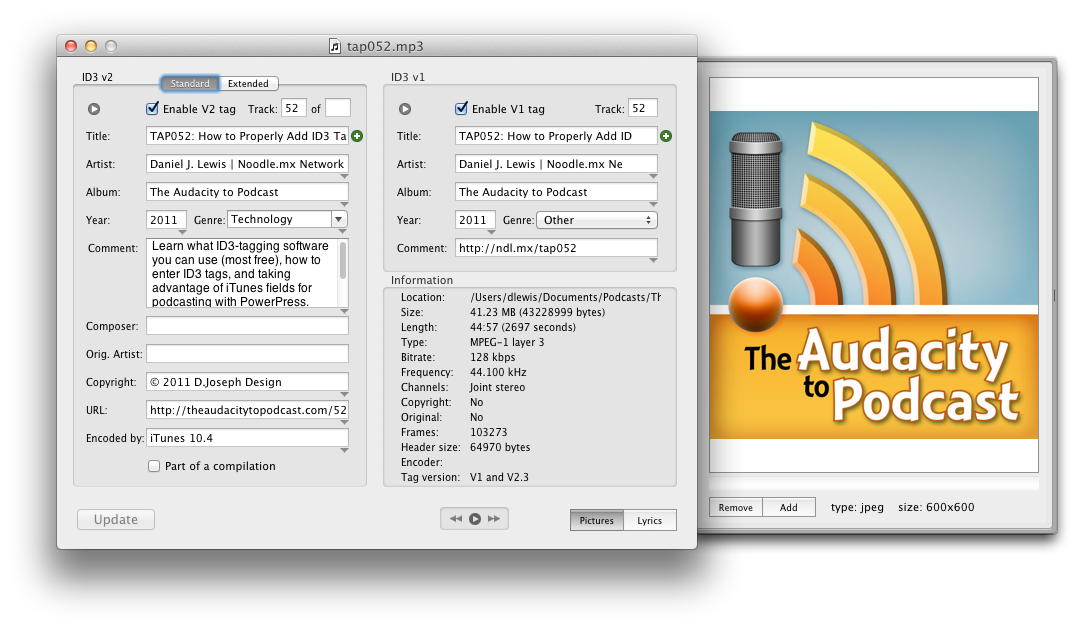The image size is (1073, 628).
Task: Click the Composer input field
Action: pos(247,326)
